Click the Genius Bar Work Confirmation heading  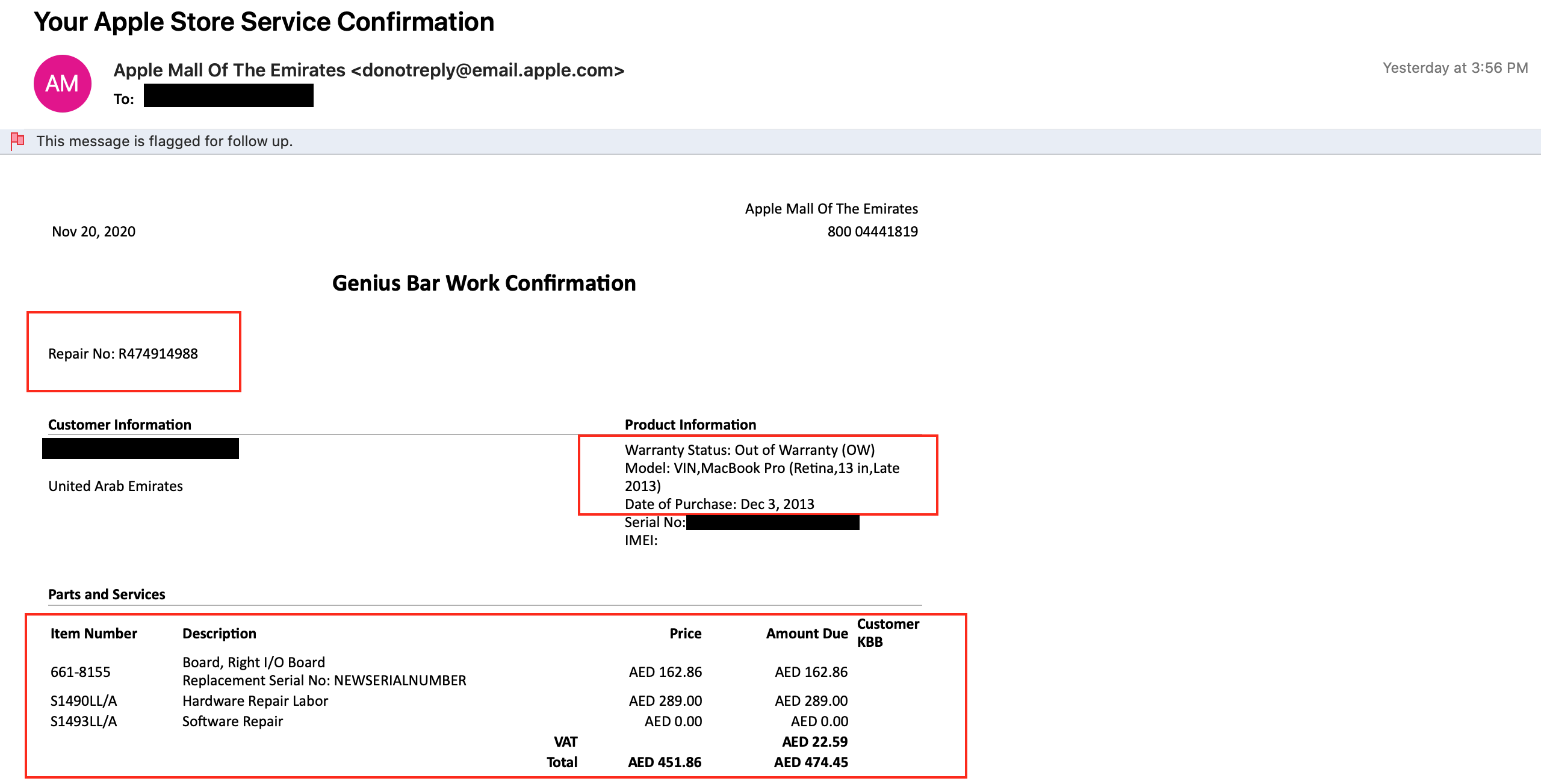[x=484, y=283]
